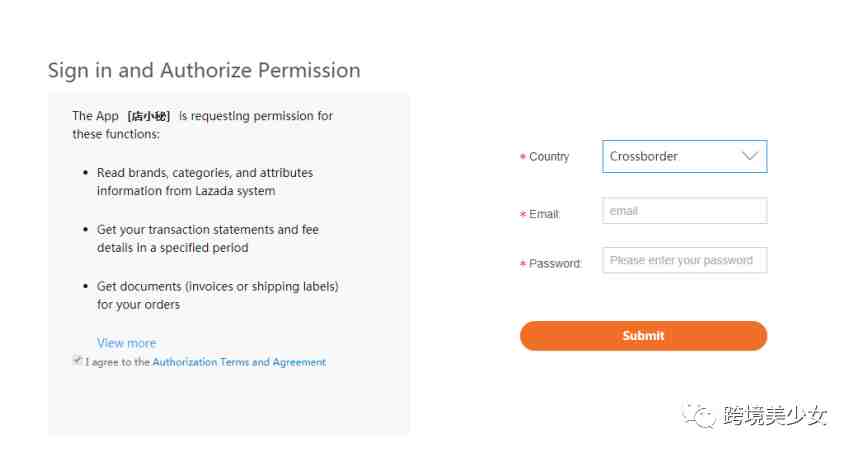Open Authorization Terms and Agreement link
Image resolution: width=855 pixels, height=453 pixels.
(x=239, y=362)
